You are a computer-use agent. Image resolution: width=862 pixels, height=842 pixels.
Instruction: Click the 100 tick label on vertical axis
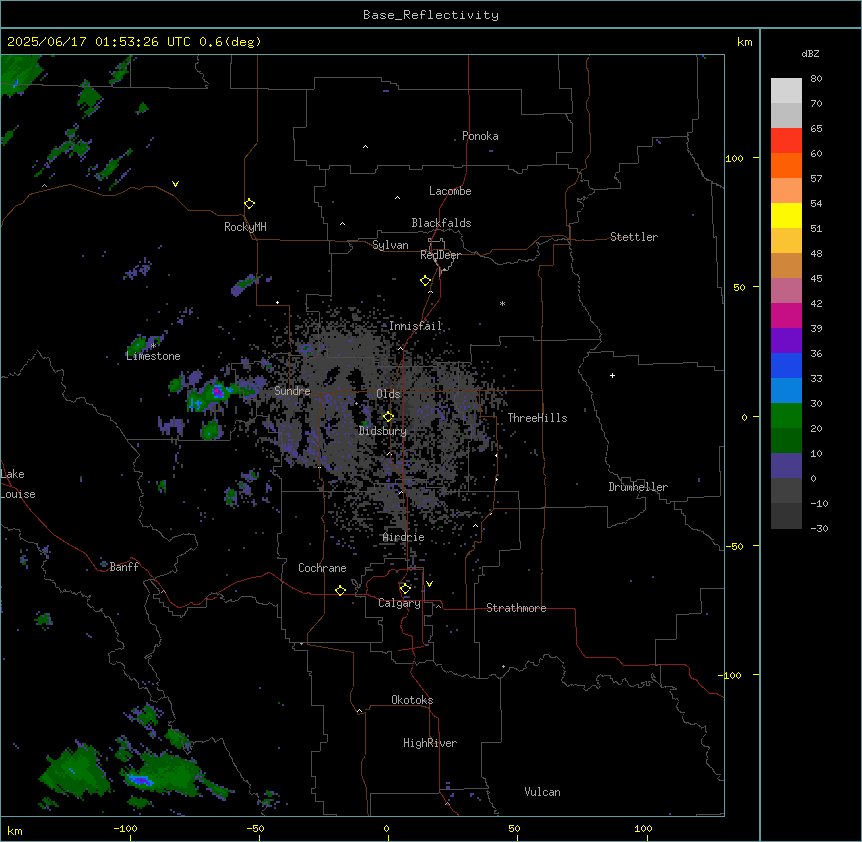(x=734, y=158)
